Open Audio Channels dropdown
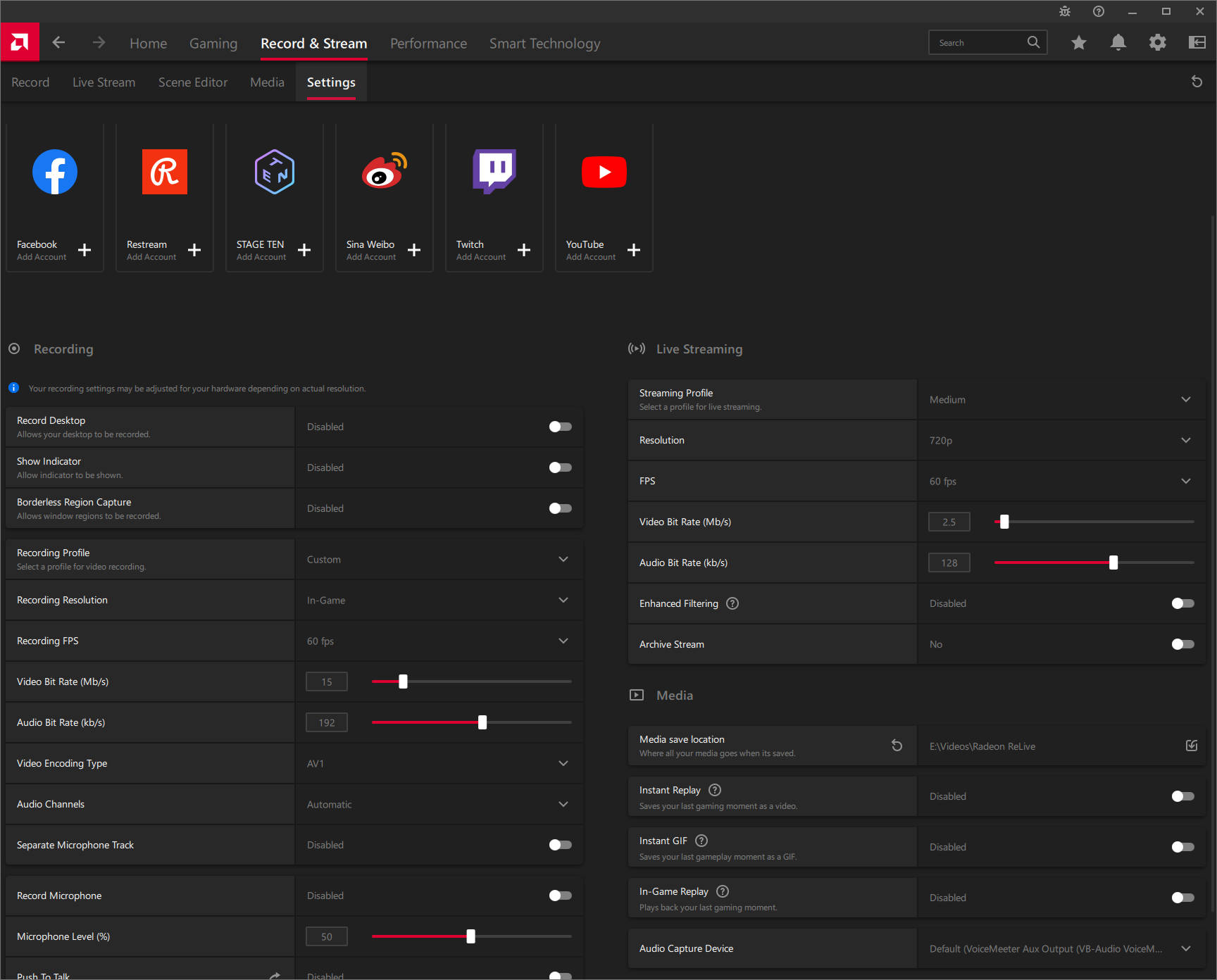Image resolution: width=1217 pixels, height=980 pixels. coord(439,804)
